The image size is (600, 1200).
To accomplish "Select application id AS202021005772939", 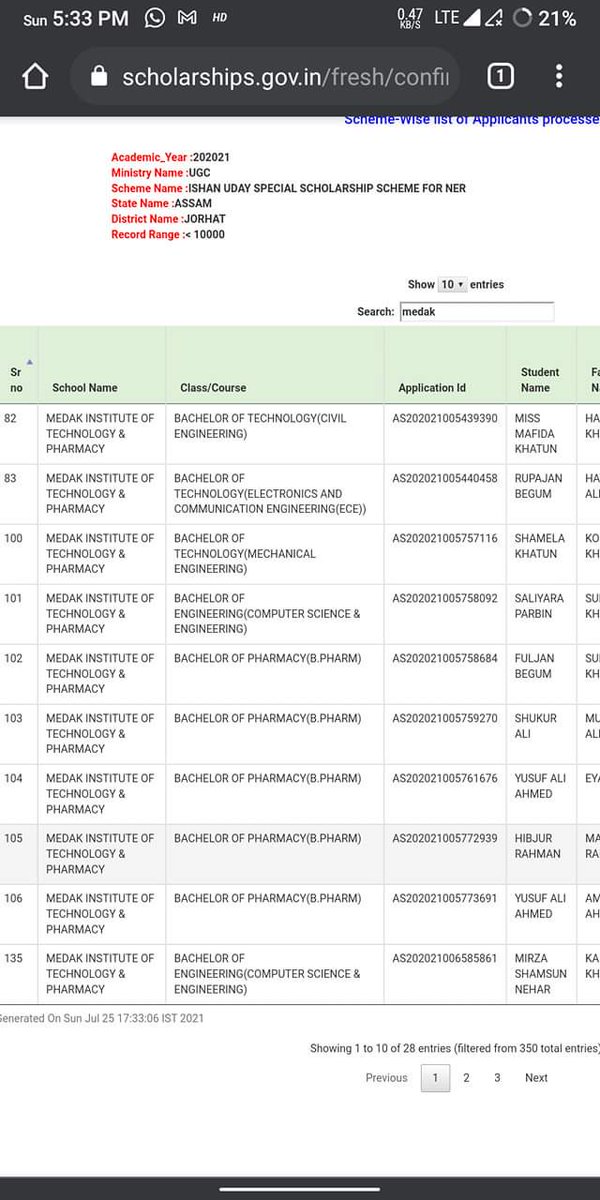I will tap(444, 838).
